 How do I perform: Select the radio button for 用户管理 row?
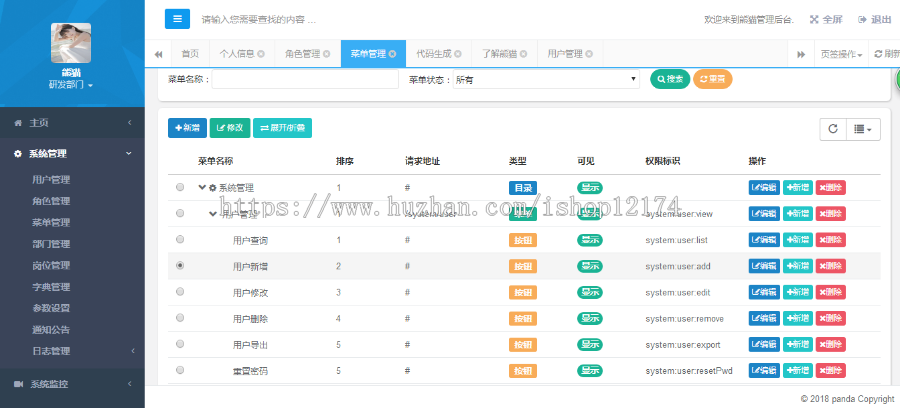point(180,213)
